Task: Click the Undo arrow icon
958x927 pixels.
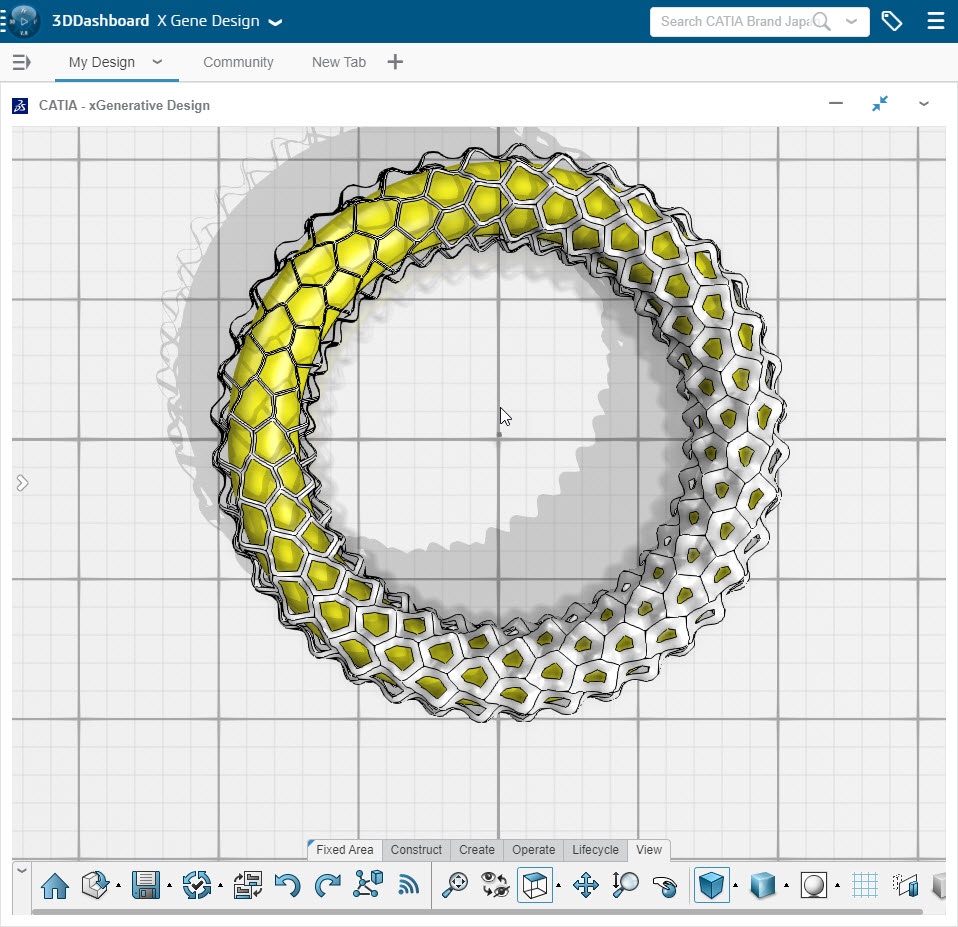Action: click(287, 885)
